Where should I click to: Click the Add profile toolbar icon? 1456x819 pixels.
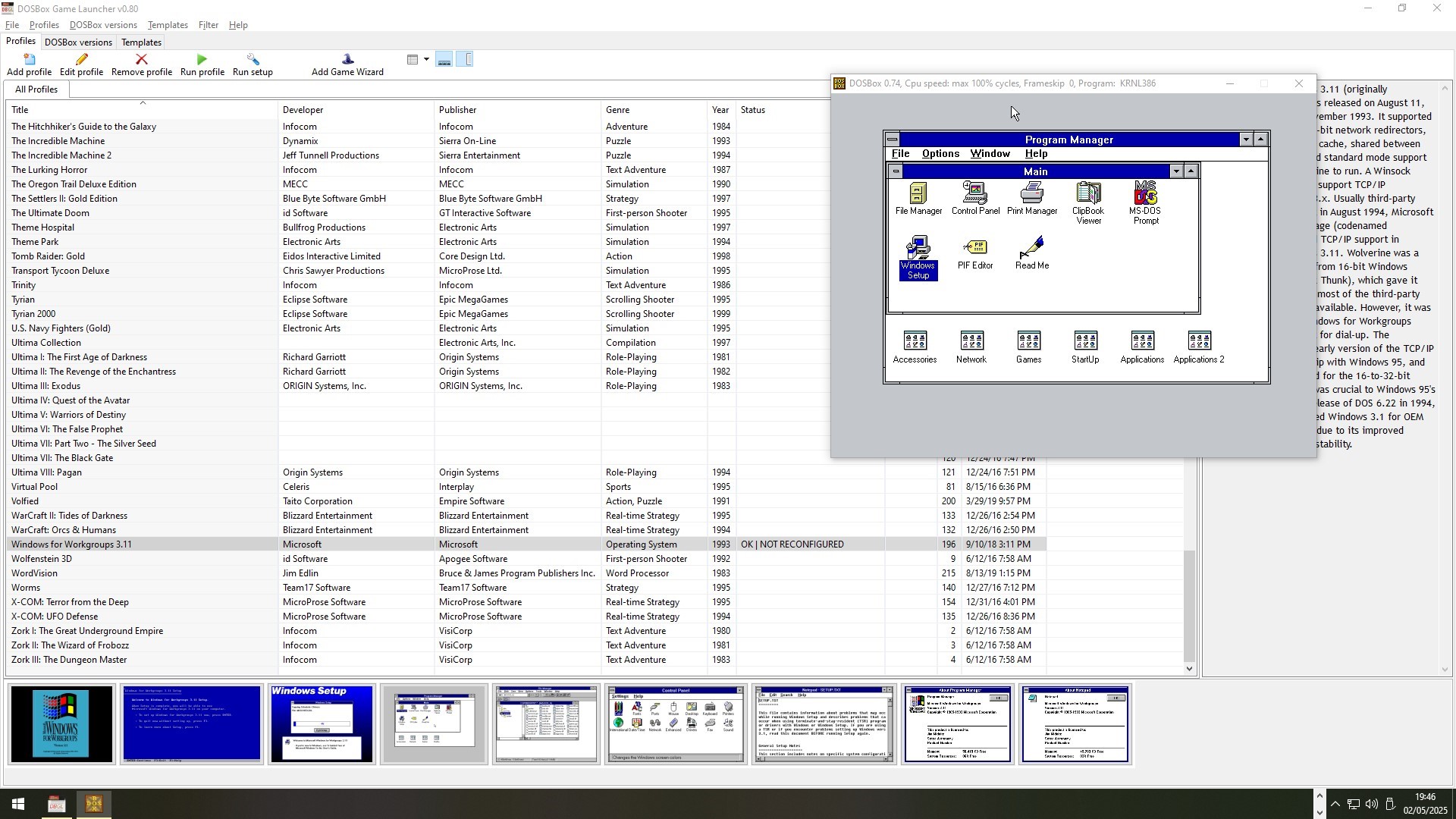pos(29,60)
